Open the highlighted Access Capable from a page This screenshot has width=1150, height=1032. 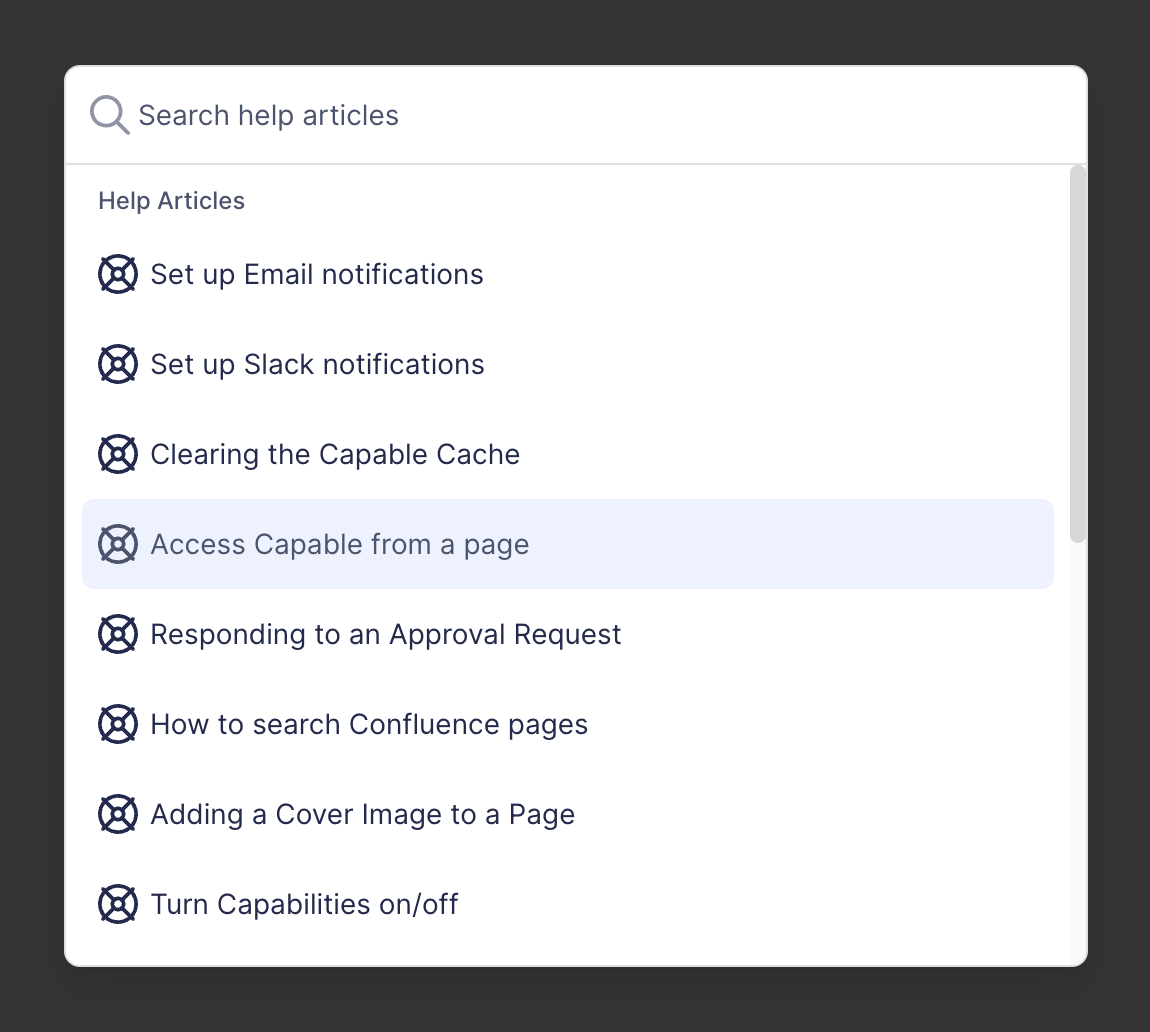click(340, 544)
